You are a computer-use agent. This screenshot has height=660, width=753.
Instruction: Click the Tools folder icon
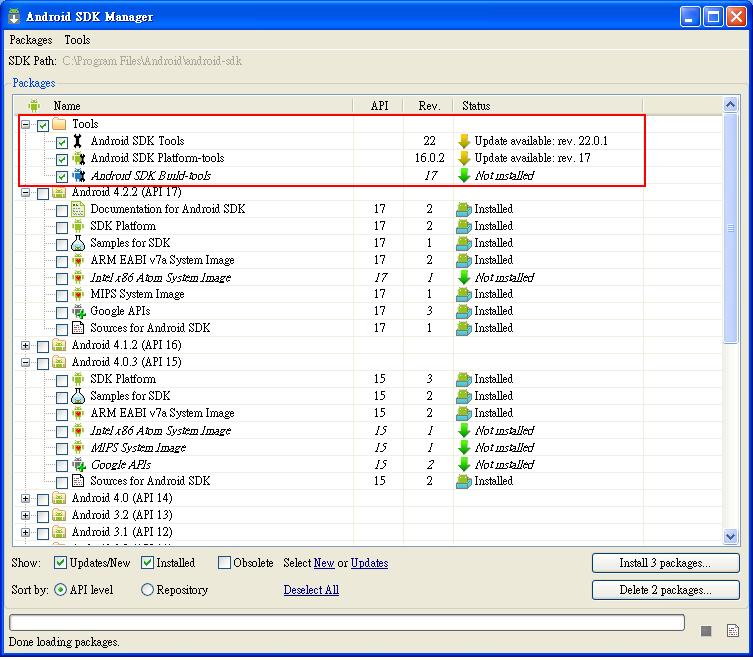pos(59,124)
